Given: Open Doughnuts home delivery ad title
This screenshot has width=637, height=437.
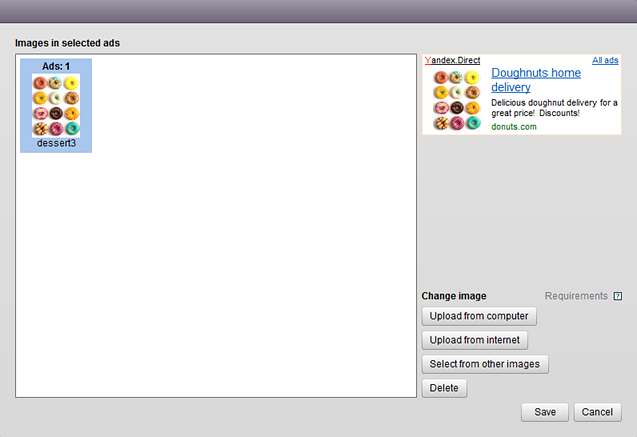Looking at the screenshot, I should pyautogui.click(x=536, y=80).
